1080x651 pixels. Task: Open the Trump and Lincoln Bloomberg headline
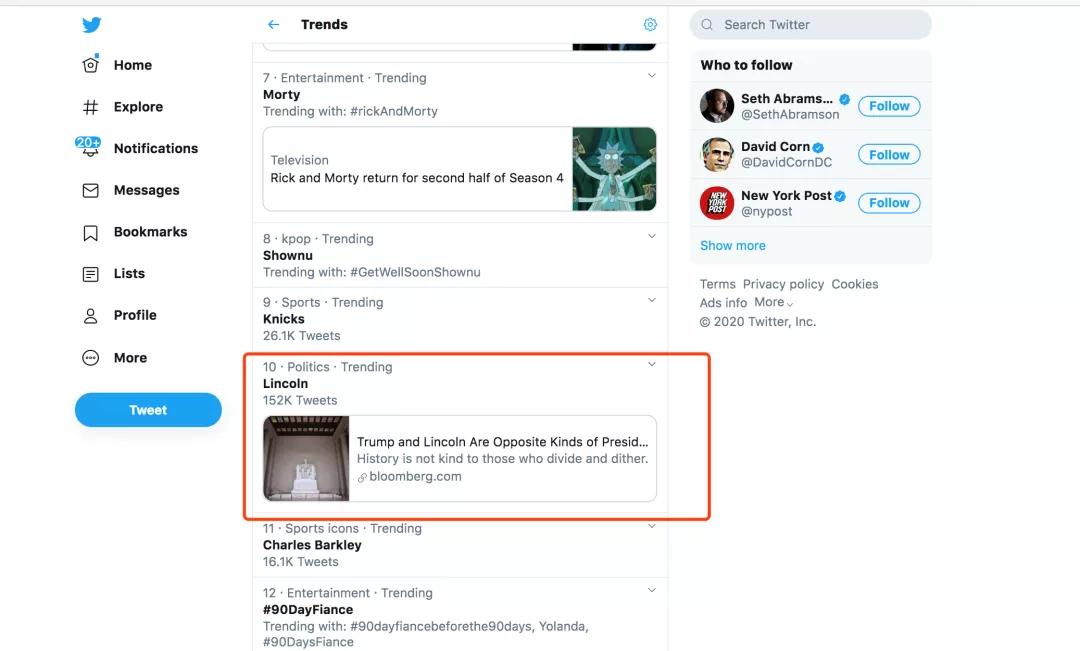[x=502, y=442]
